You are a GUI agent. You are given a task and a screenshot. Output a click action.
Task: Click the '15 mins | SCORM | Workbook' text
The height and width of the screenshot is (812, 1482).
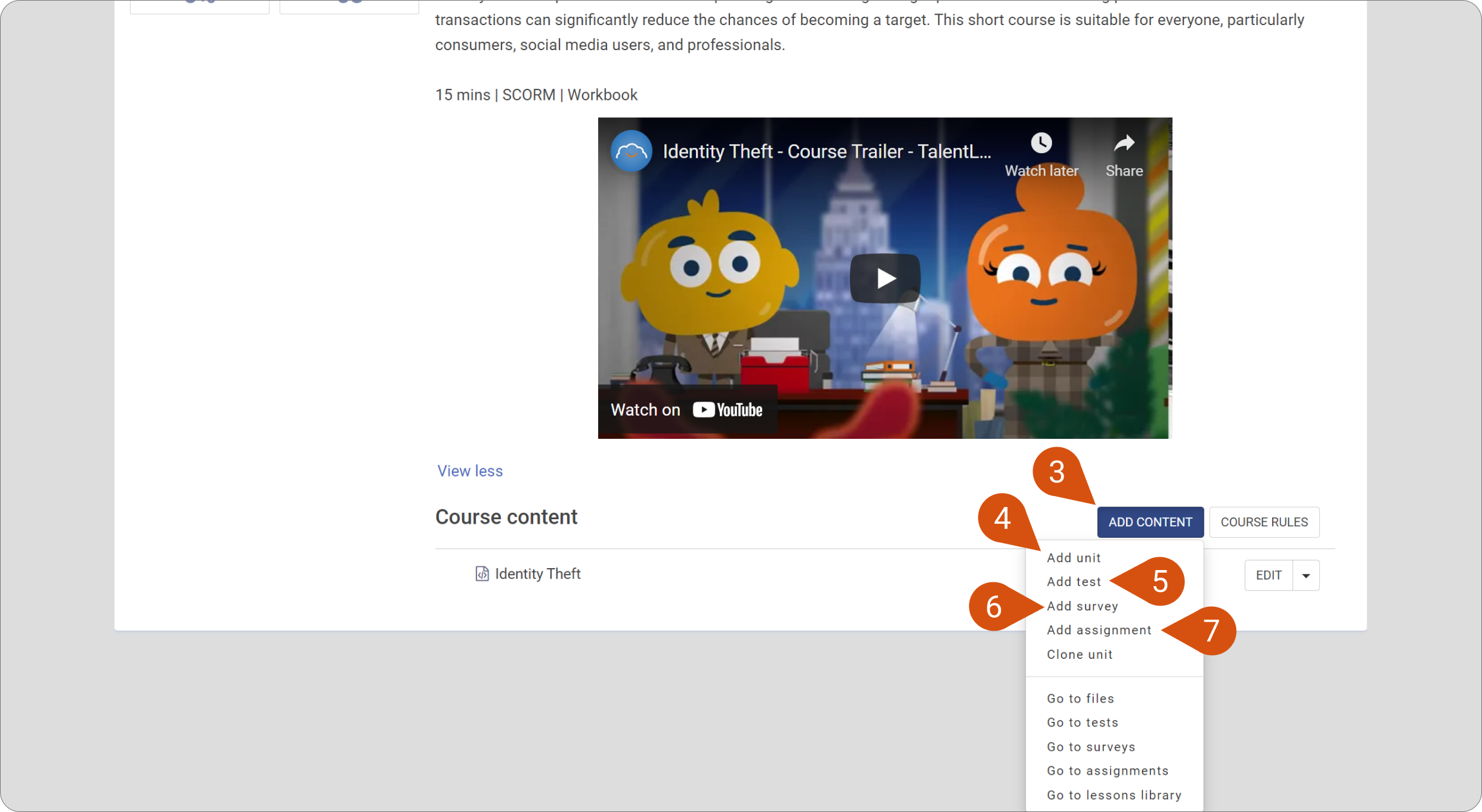pyautogui.click(x=536, y=95)
